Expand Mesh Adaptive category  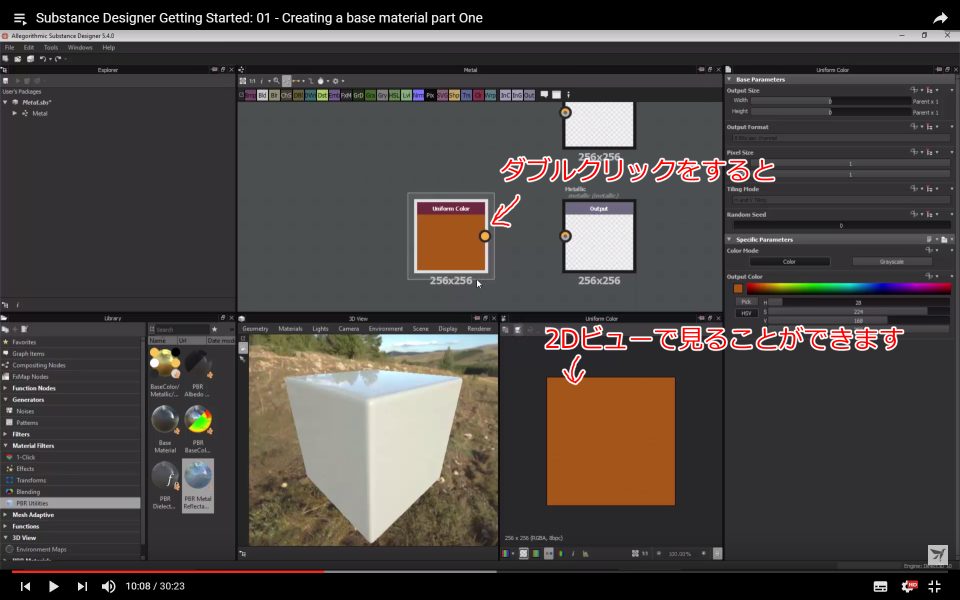[x=6, y=515]
